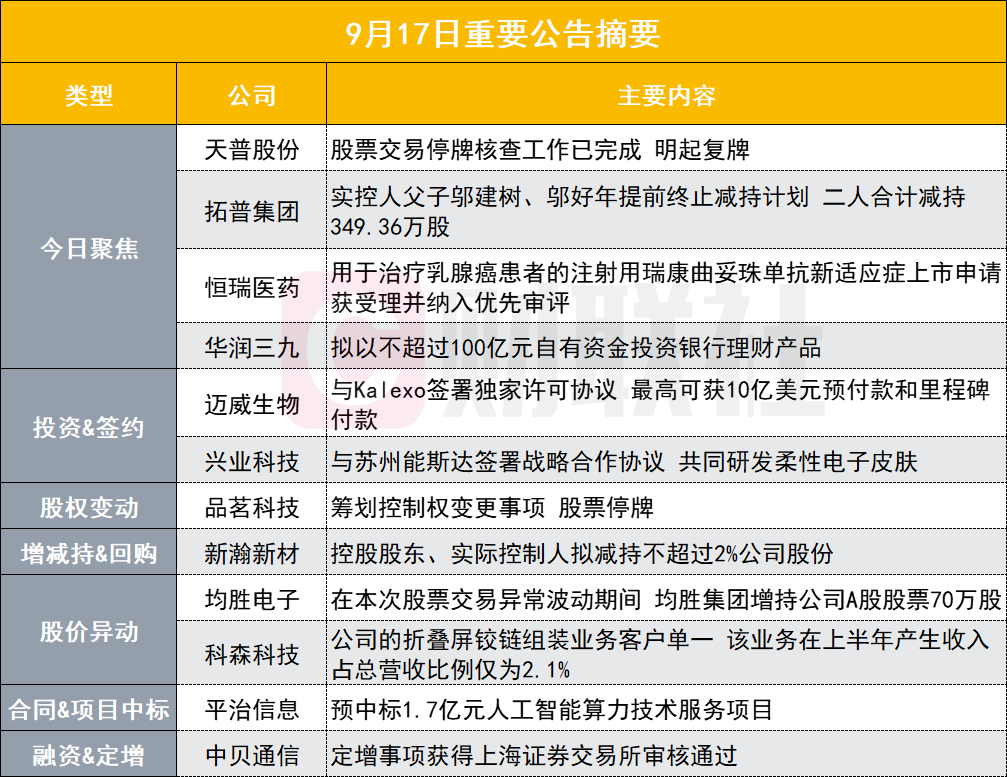Select the 投资&签约 category cell
Image resolution: width=1007 pixels, height=777 pixels.
click(88, 427)
